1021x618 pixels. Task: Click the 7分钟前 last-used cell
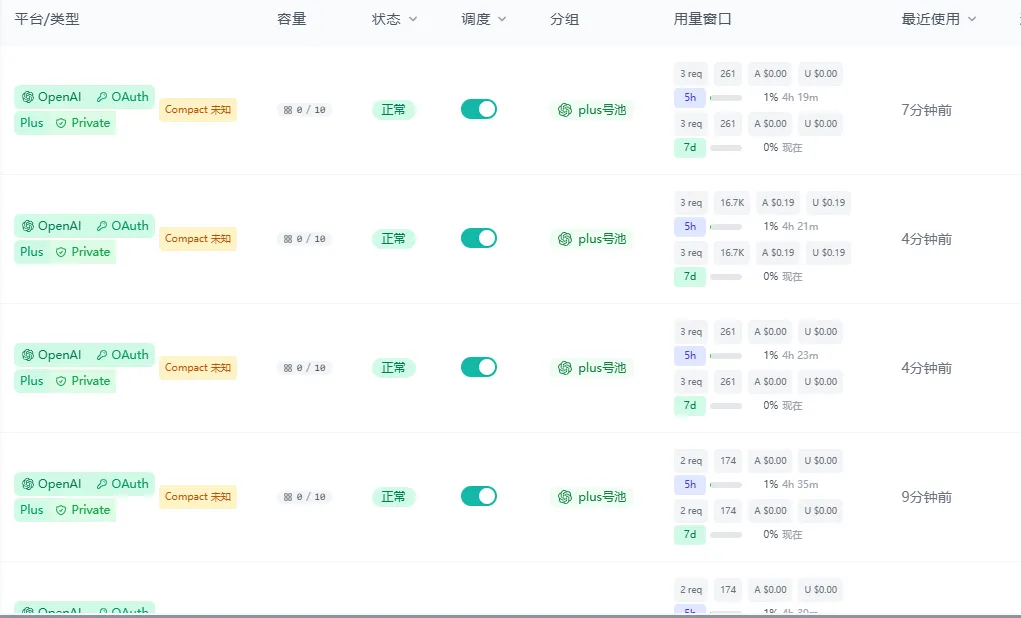[x=927, y=110]
